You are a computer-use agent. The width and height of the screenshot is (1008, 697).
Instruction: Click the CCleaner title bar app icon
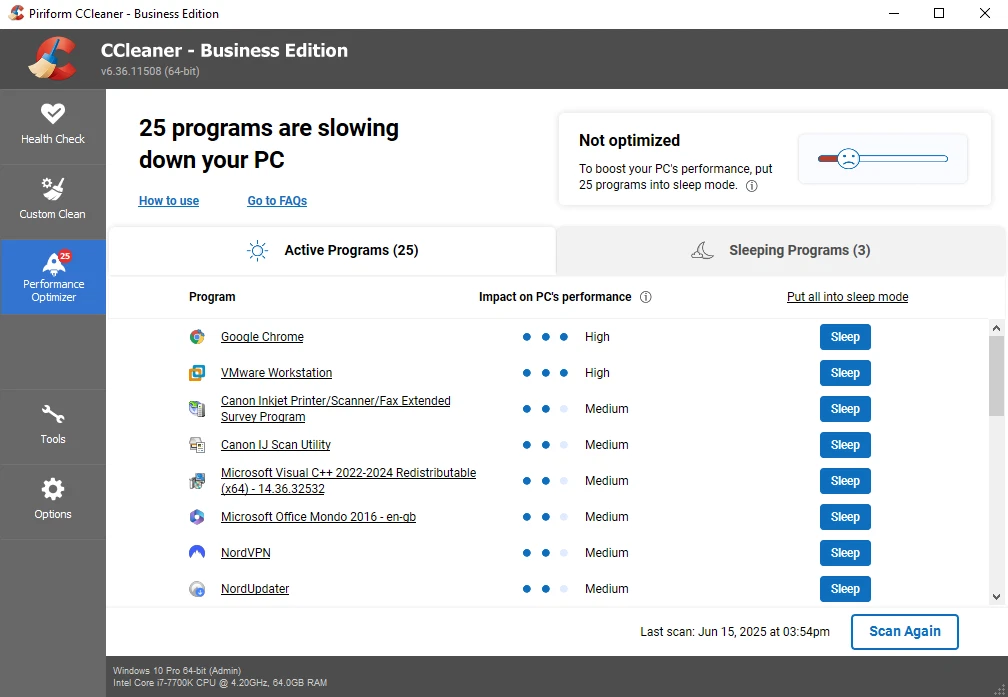pos(16,14)
